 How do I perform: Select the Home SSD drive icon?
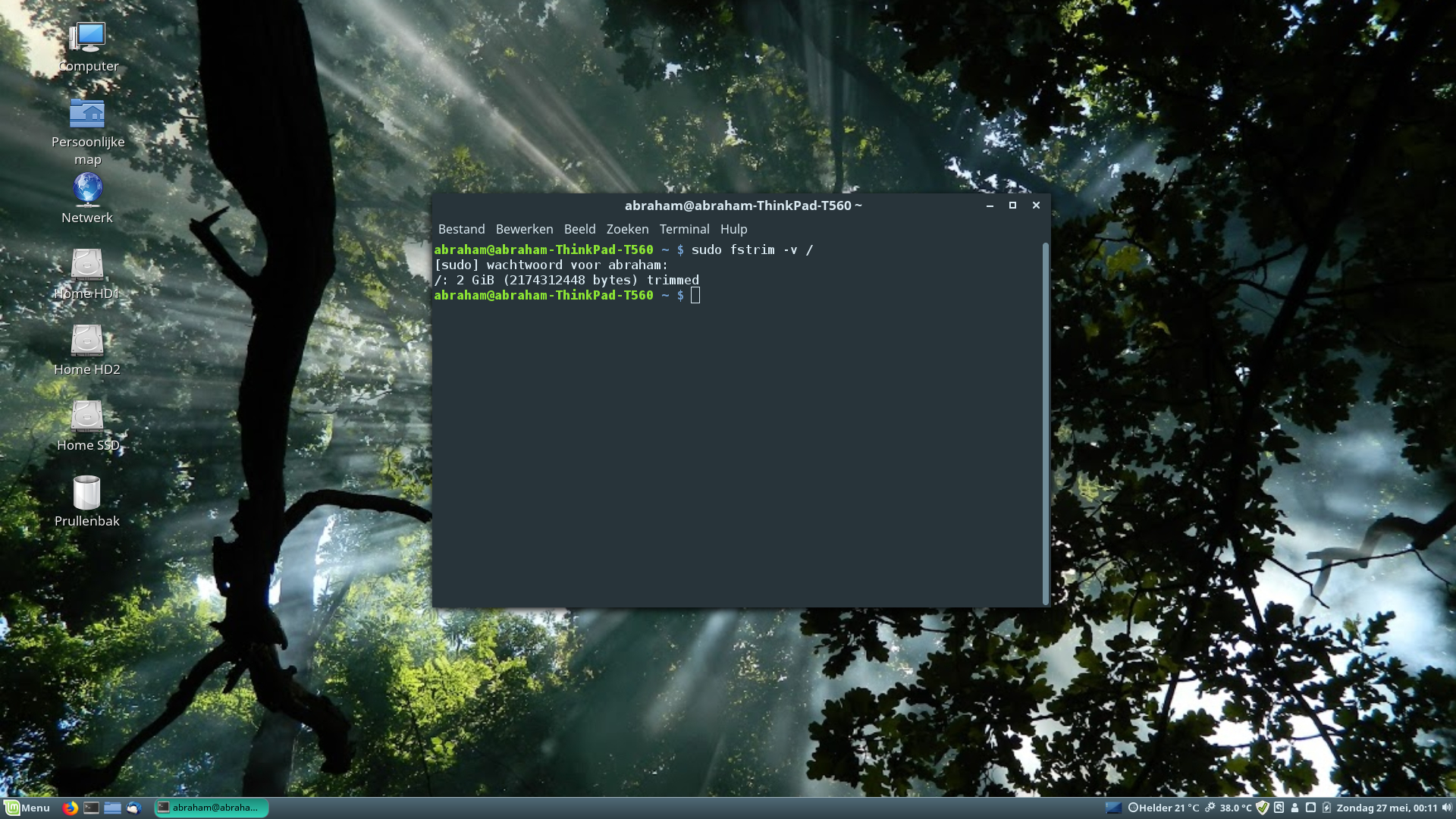tap(87, 426)
